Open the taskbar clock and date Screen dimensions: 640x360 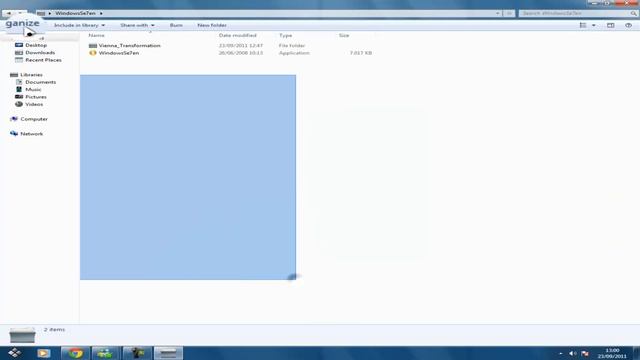coord(612,353)
